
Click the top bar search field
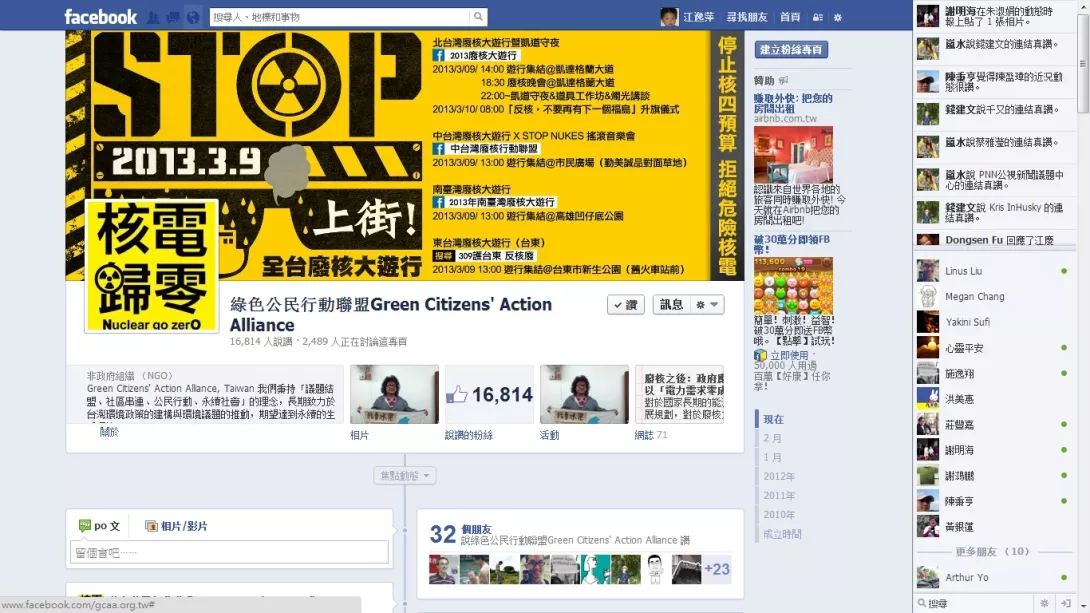(340, 17)
